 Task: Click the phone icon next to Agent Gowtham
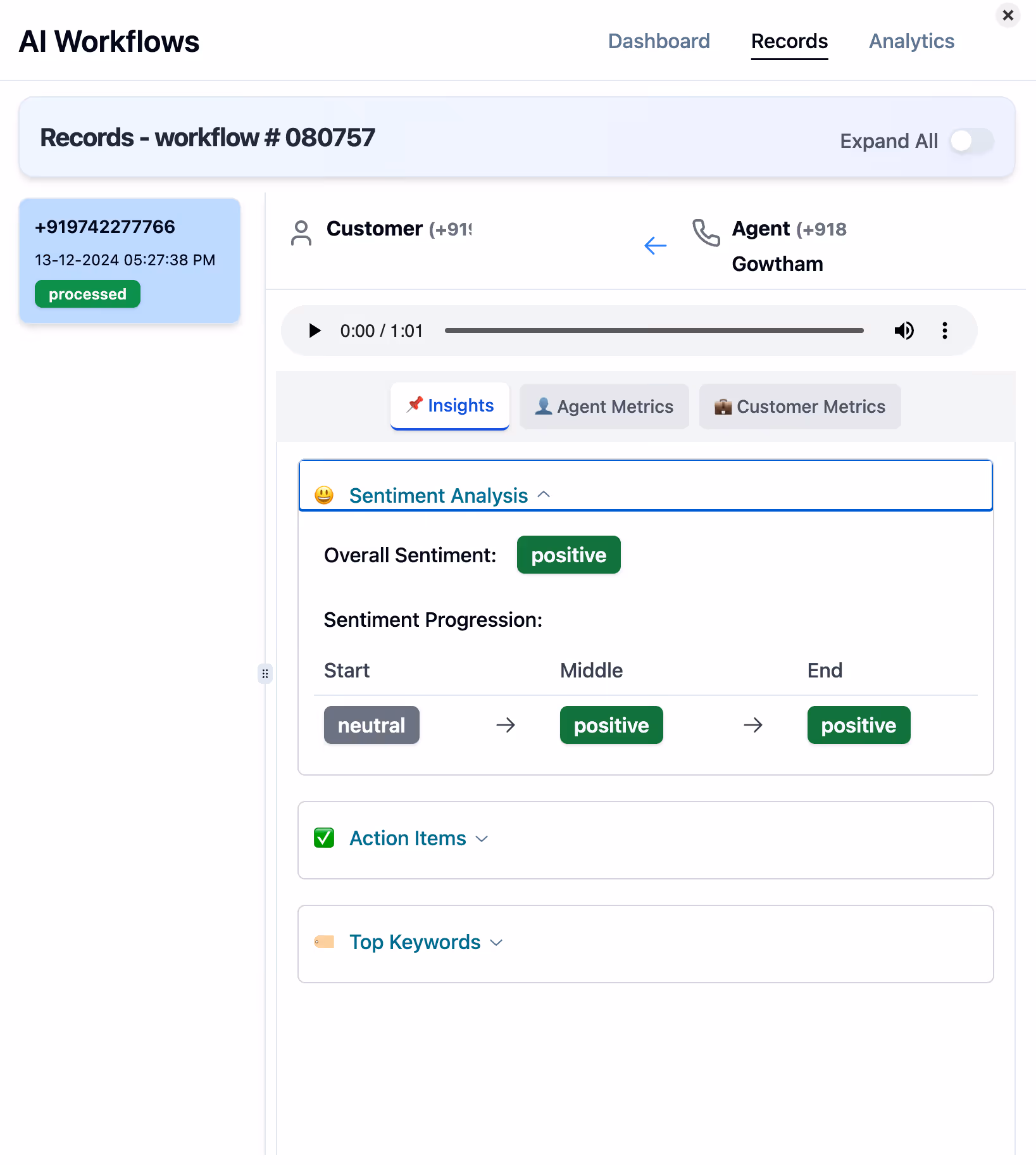coord(705,233)
